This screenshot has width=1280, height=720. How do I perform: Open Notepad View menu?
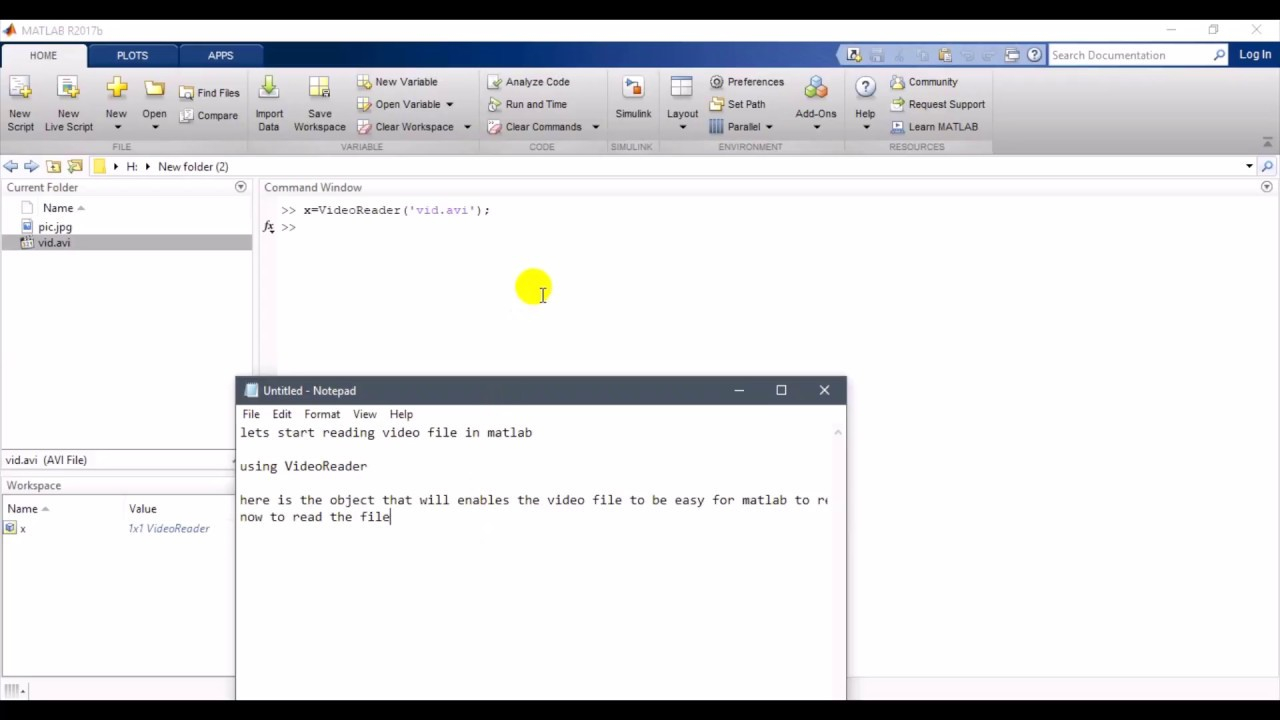click(x=364, y=414)
